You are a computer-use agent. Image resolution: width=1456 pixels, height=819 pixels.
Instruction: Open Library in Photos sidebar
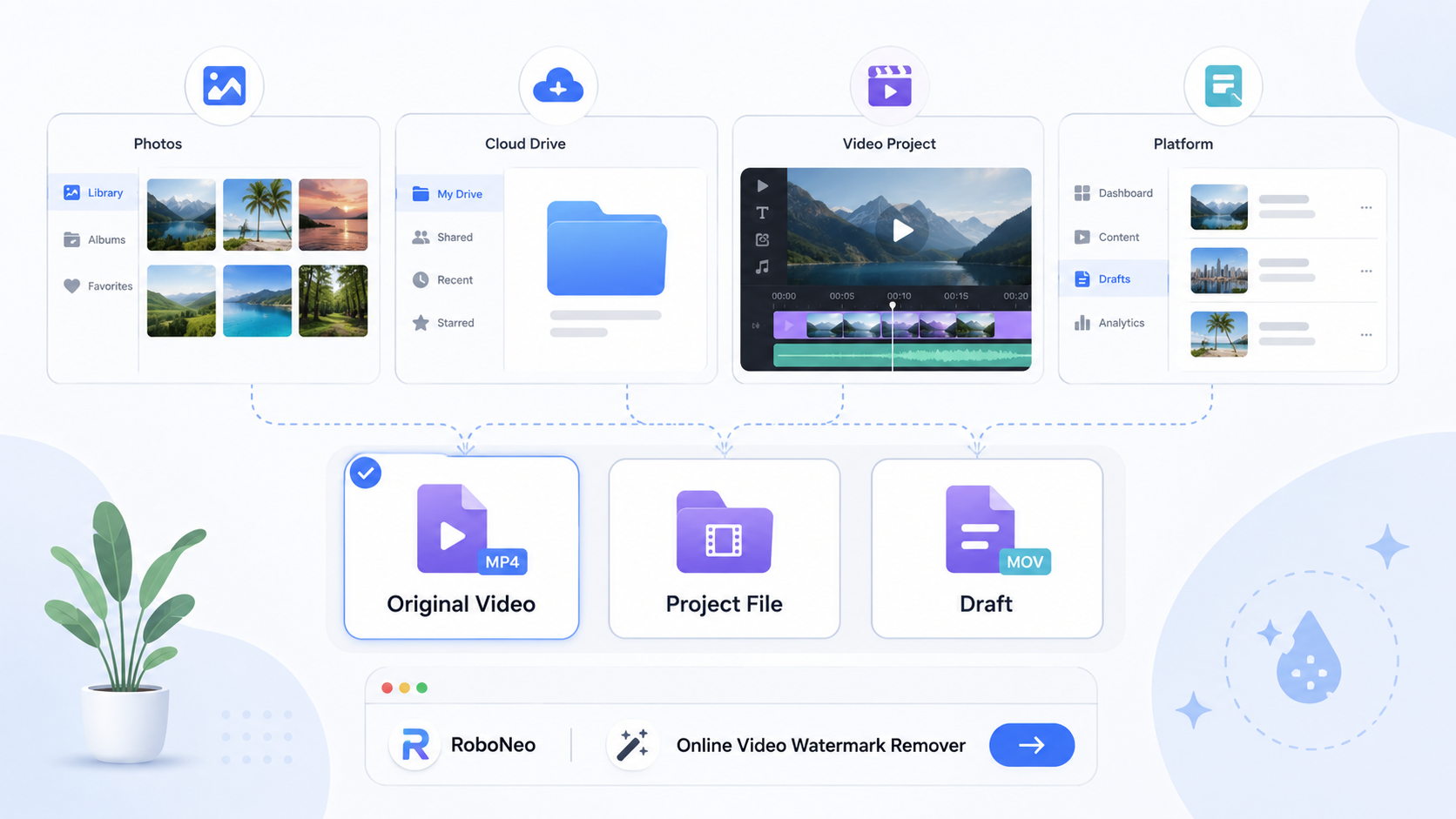click(x=93, y=192)
